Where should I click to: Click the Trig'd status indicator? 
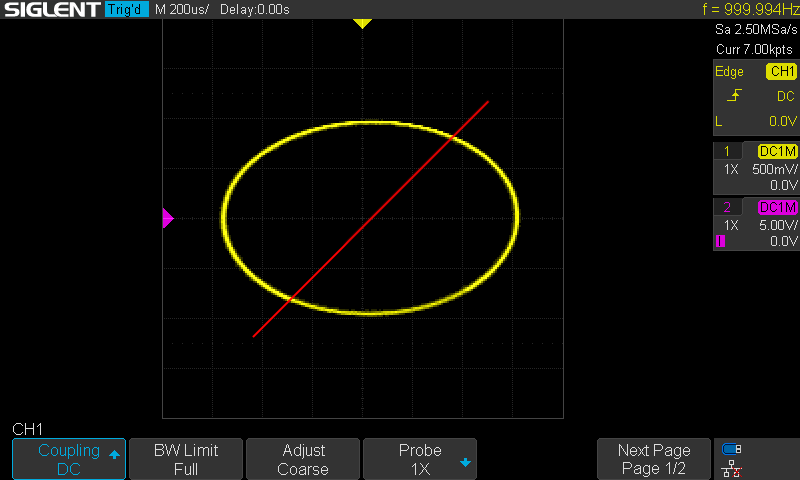127,9
